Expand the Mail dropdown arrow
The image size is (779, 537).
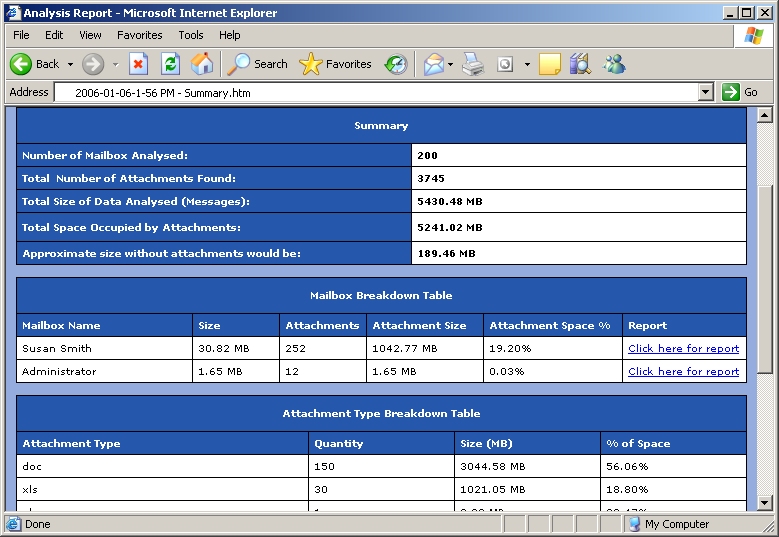[x=450, y=65]
